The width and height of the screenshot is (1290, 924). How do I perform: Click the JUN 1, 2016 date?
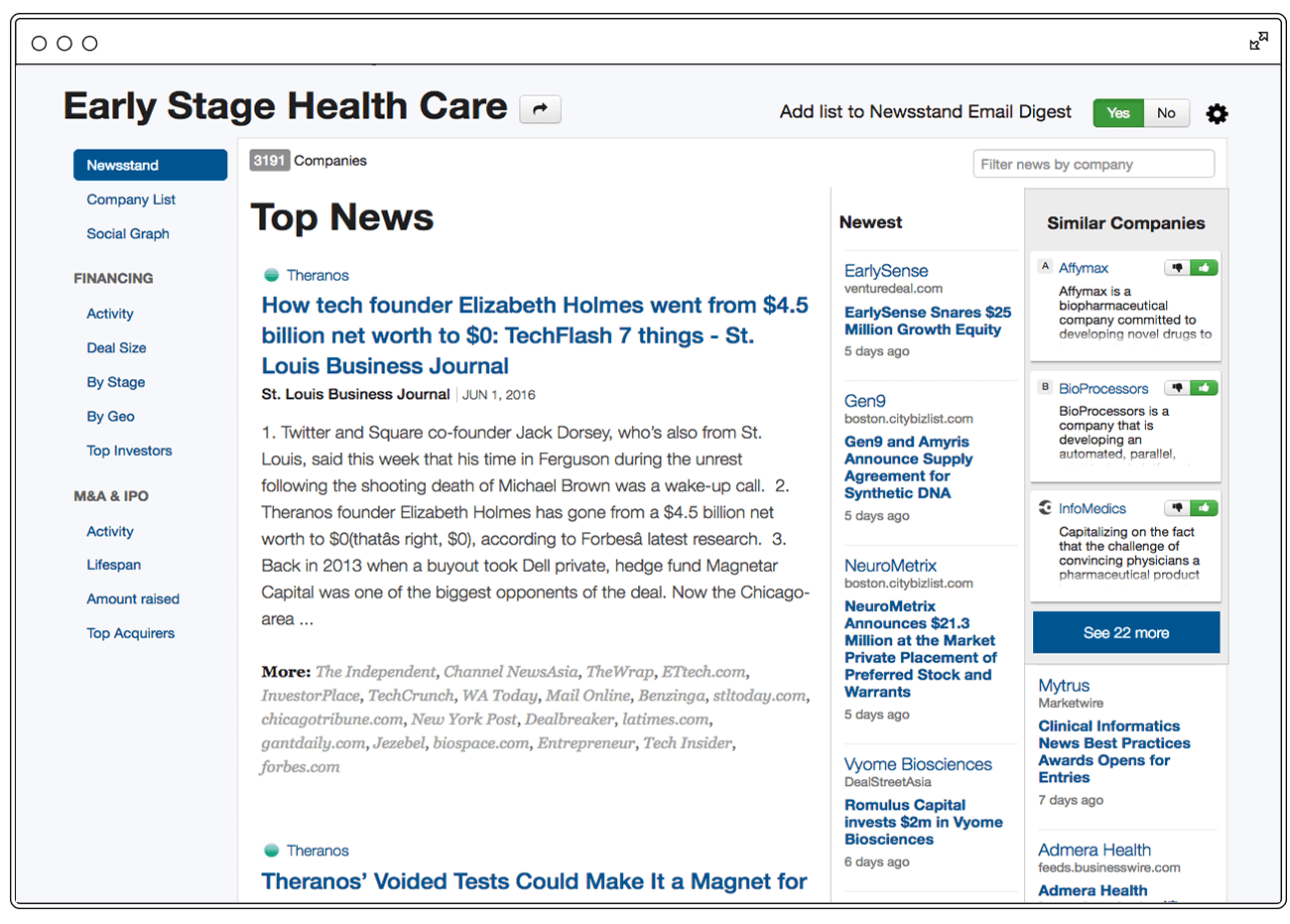pyautogui.click(x=498, y=395)
